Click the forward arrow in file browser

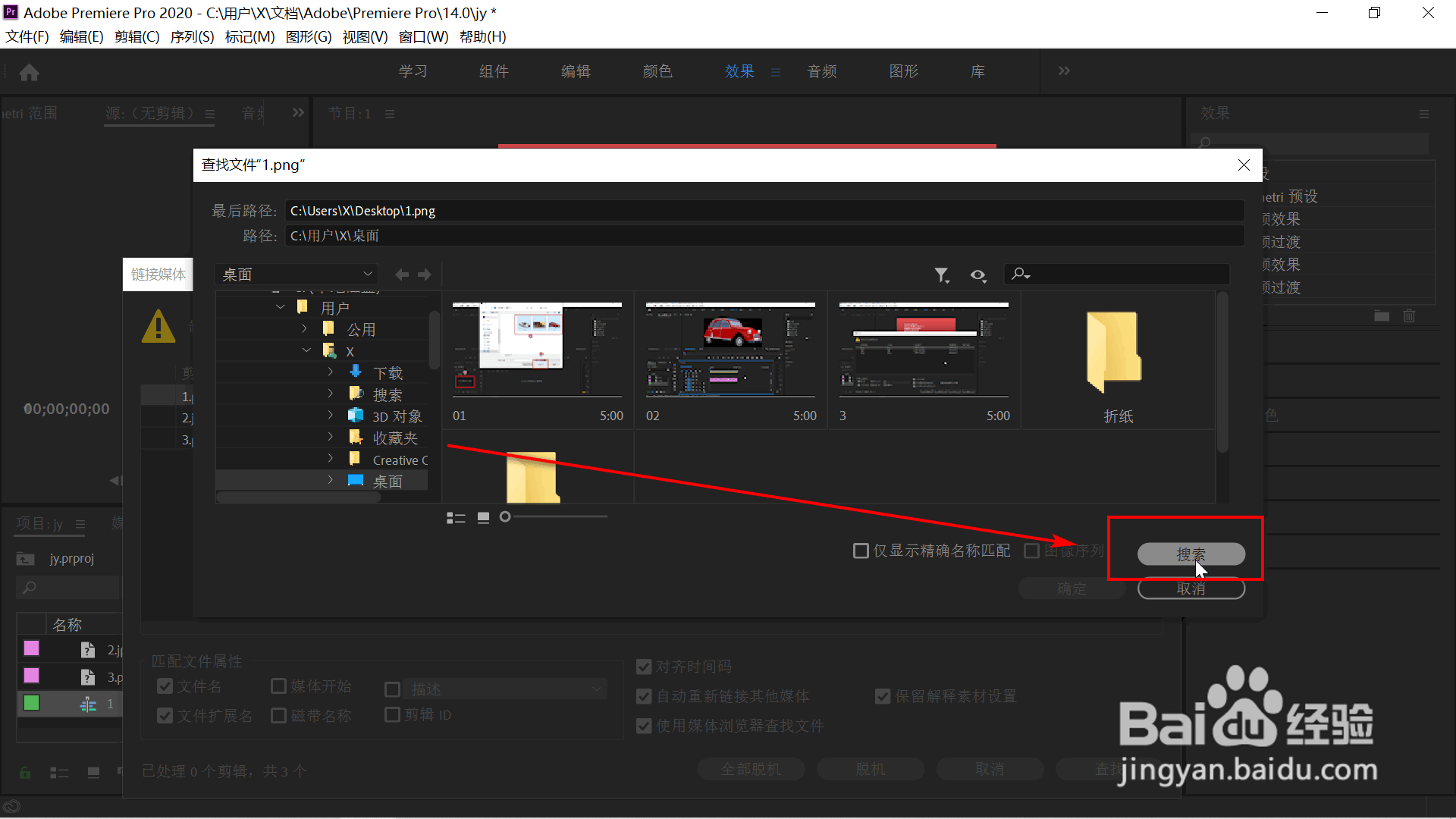point(425,275)
